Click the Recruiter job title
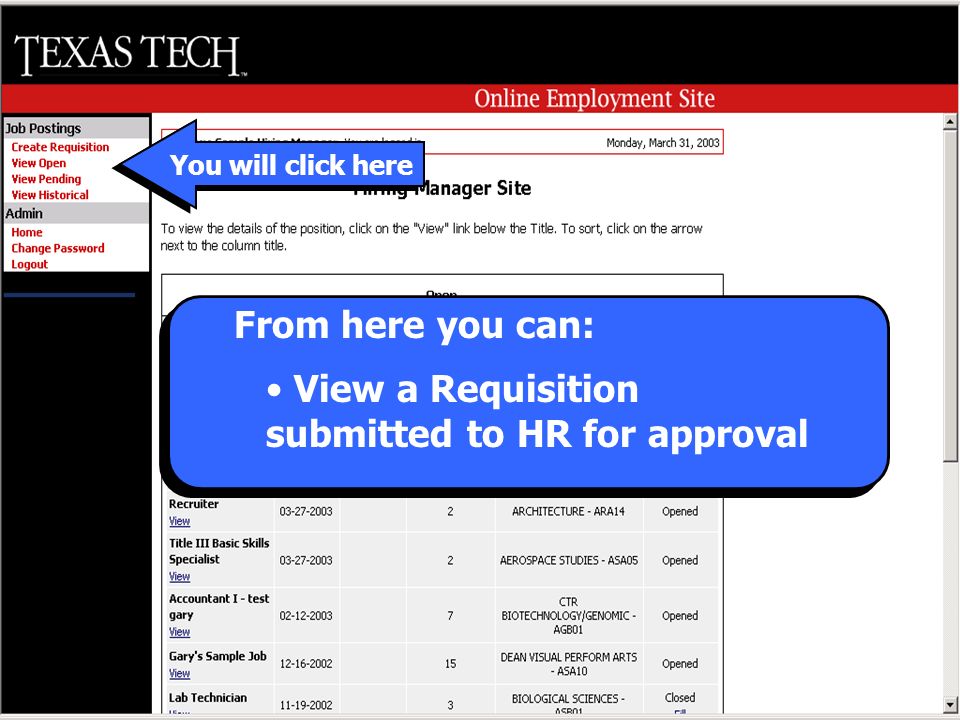The height and width of the screenshot is (720, 960). click(x=193, y=504)
